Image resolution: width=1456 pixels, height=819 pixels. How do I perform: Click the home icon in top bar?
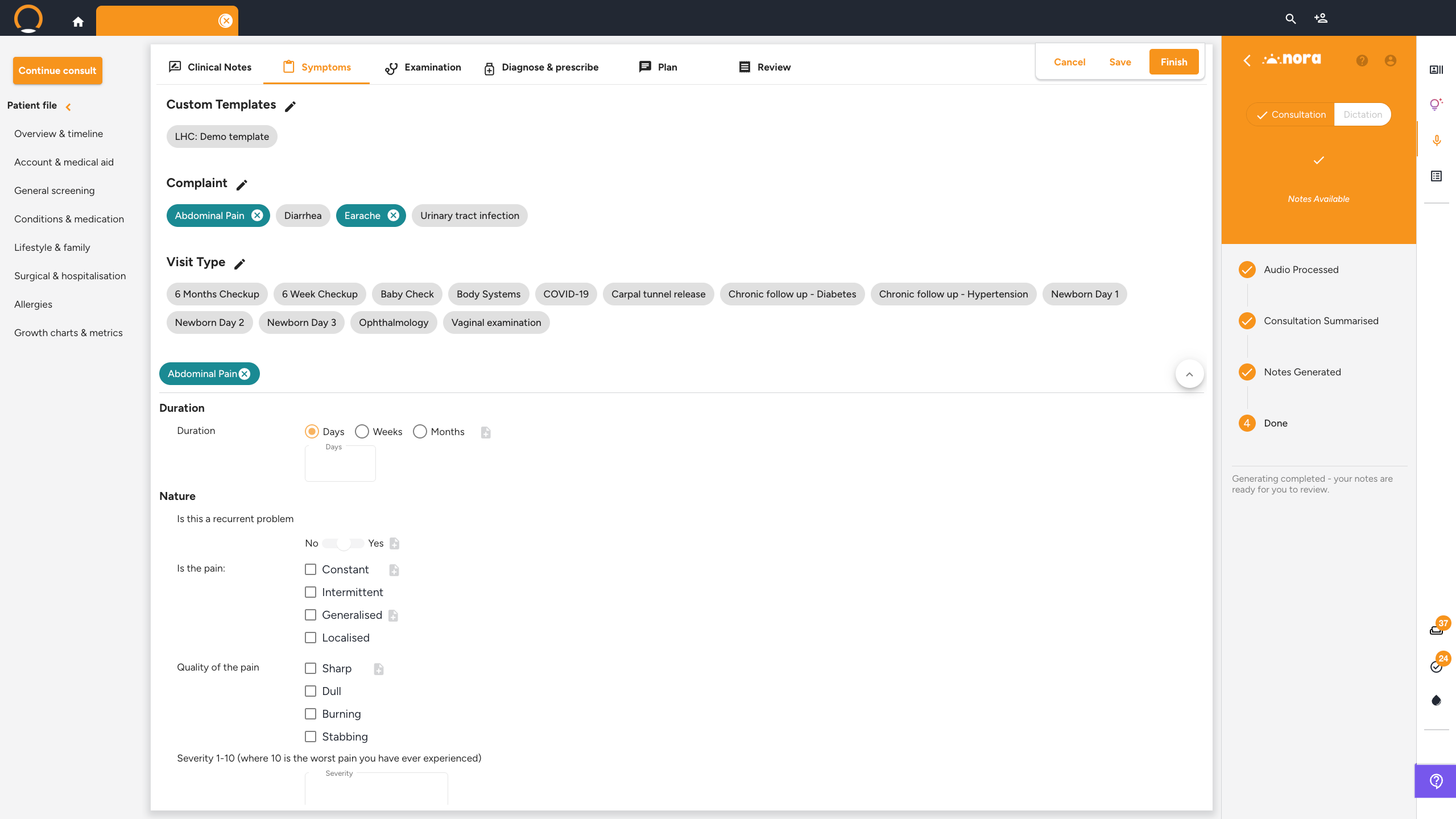[78, 22]
